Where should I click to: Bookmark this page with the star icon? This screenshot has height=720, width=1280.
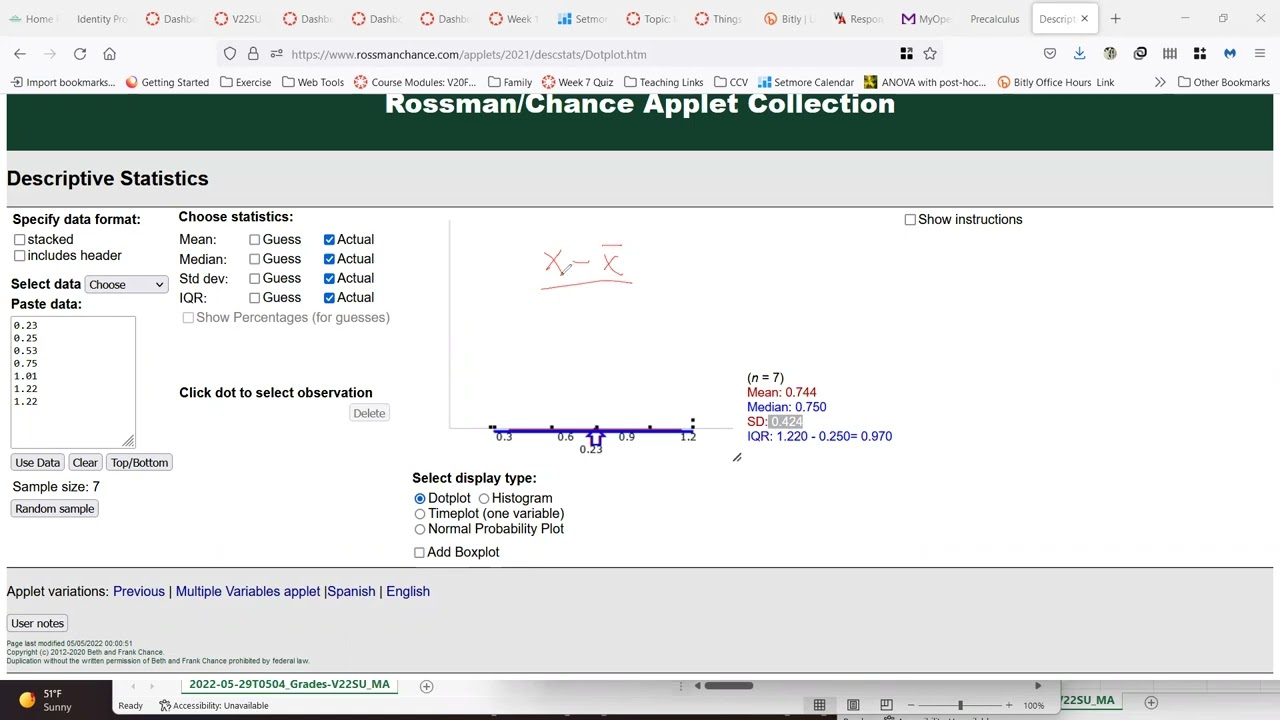[x=930, y=54]
